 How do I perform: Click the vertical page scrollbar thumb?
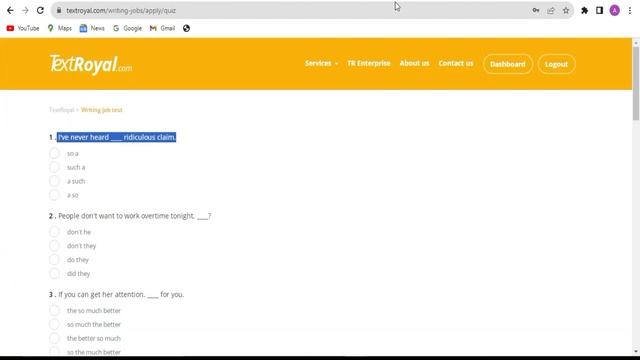click(636, 84)
